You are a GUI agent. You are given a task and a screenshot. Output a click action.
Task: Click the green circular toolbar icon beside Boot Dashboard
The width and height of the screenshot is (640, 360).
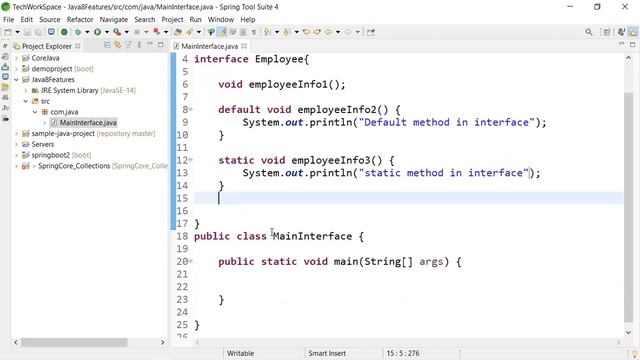pyautogui.click(x=64, y=32)
